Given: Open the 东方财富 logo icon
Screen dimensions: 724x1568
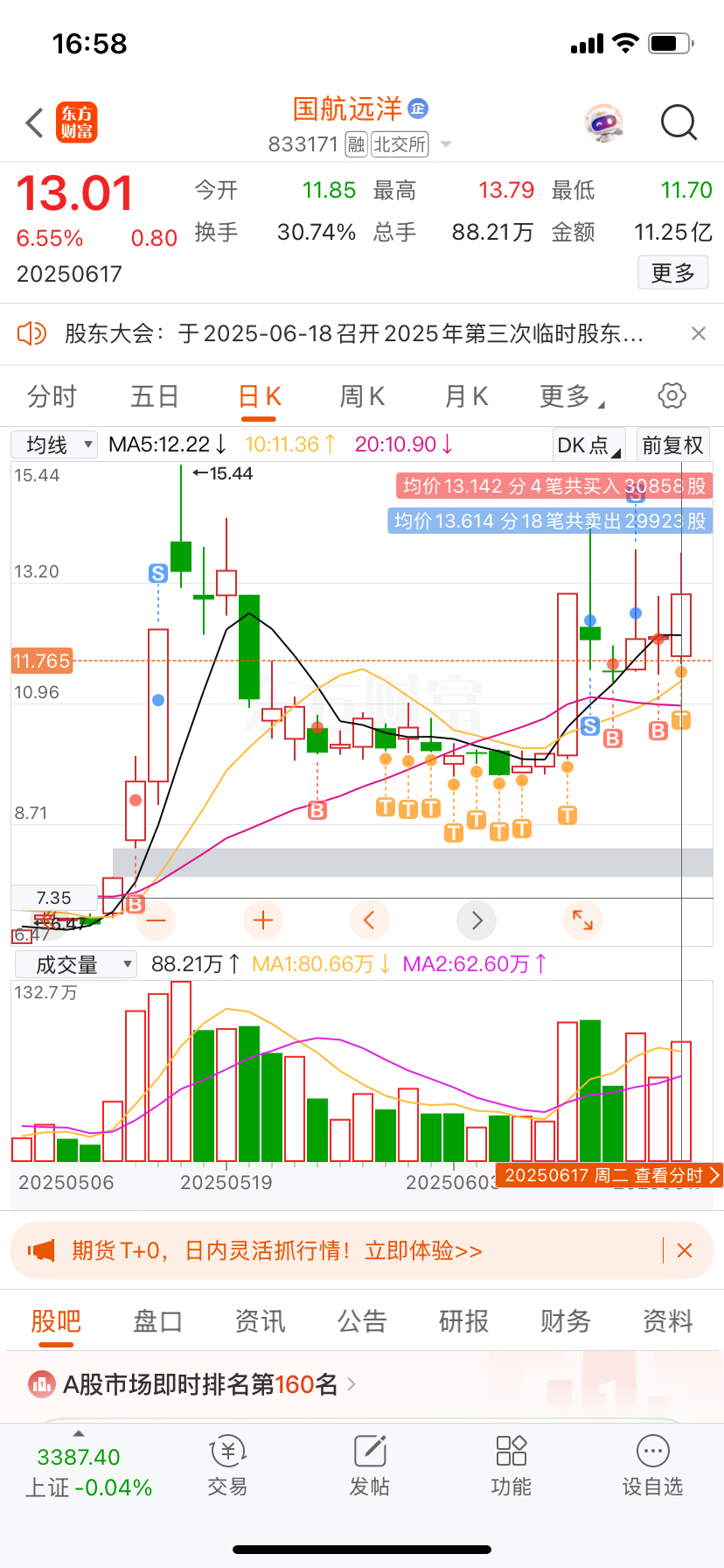Looking at the screenshot, I should (x=77, y=122).
